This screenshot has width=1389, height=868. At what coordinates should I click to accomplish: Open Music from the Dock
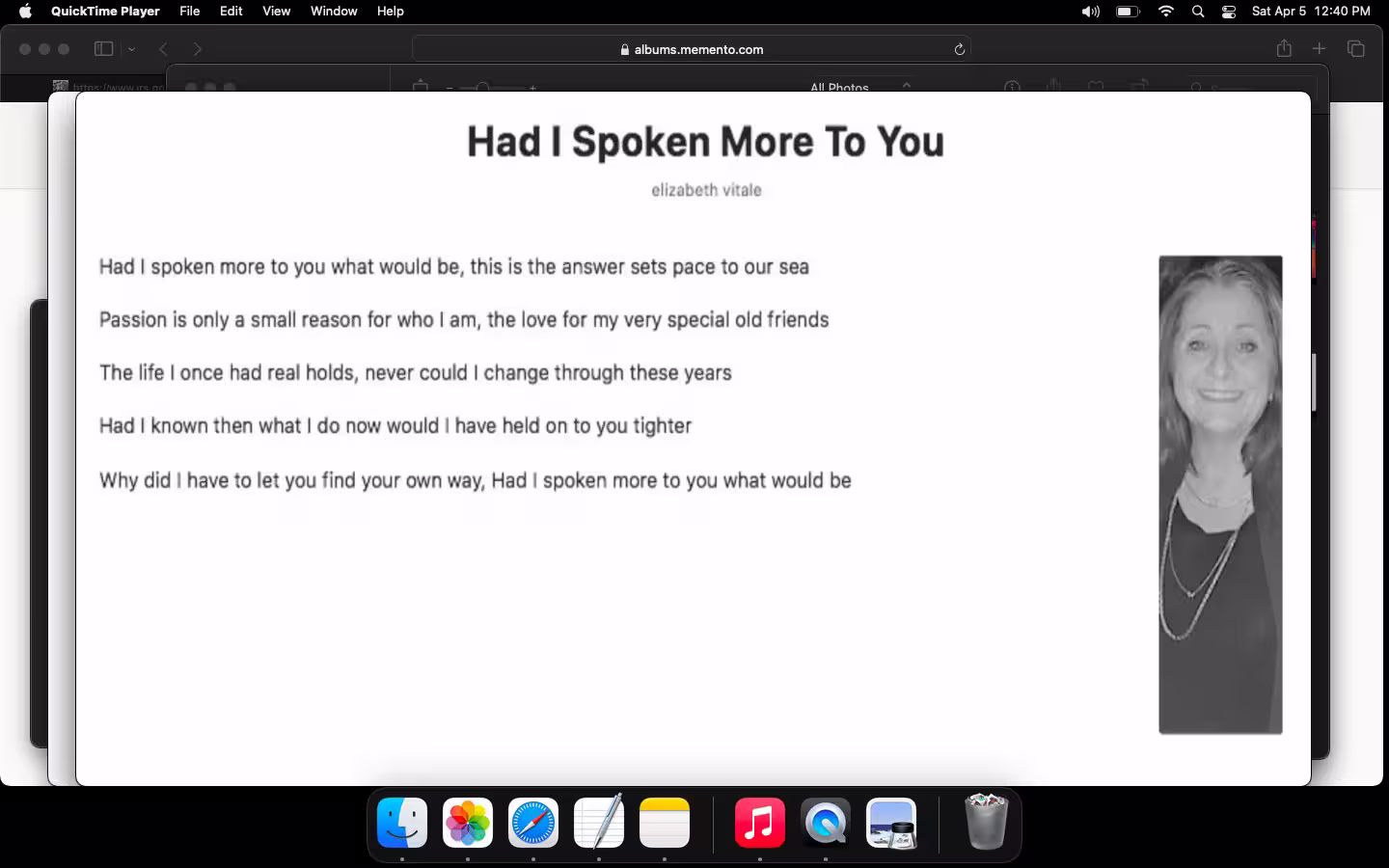point(760,823)
